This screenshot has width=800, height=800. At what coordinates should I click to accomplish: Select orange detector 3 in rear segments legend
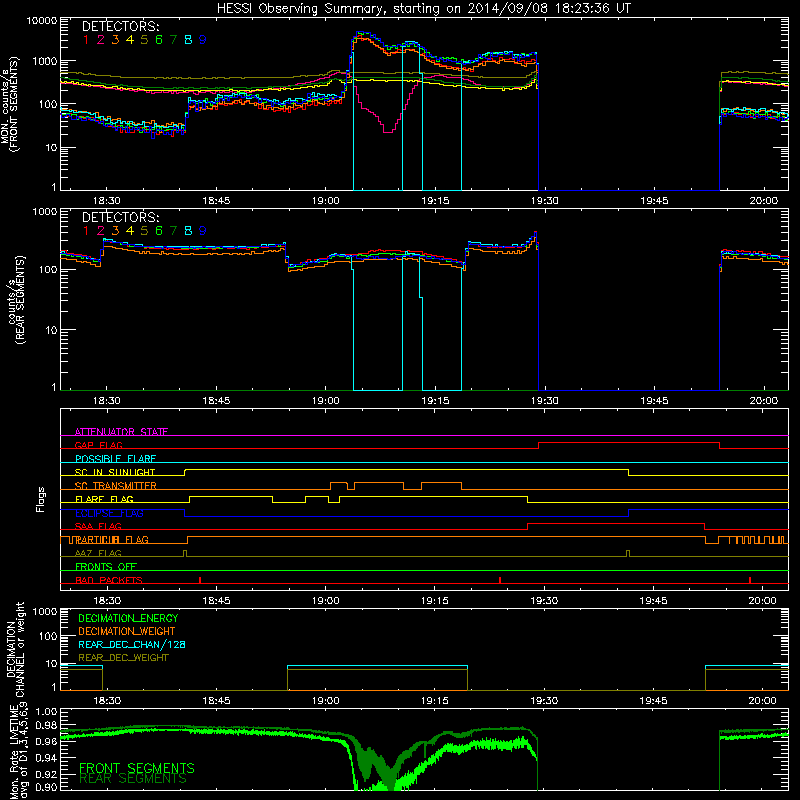[x=115, y=231]
